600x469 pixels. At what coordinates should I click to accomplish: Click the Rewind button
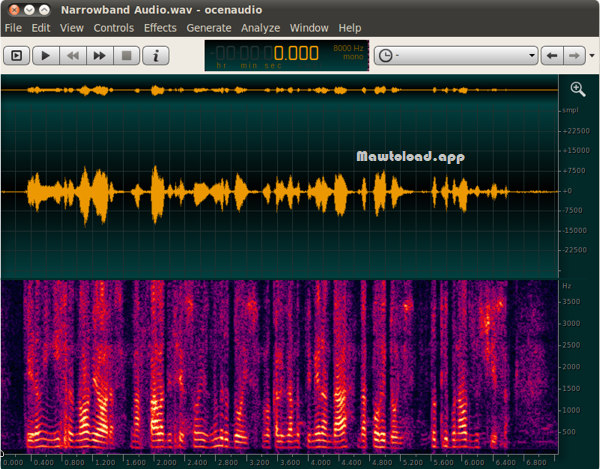click(73, 56)
